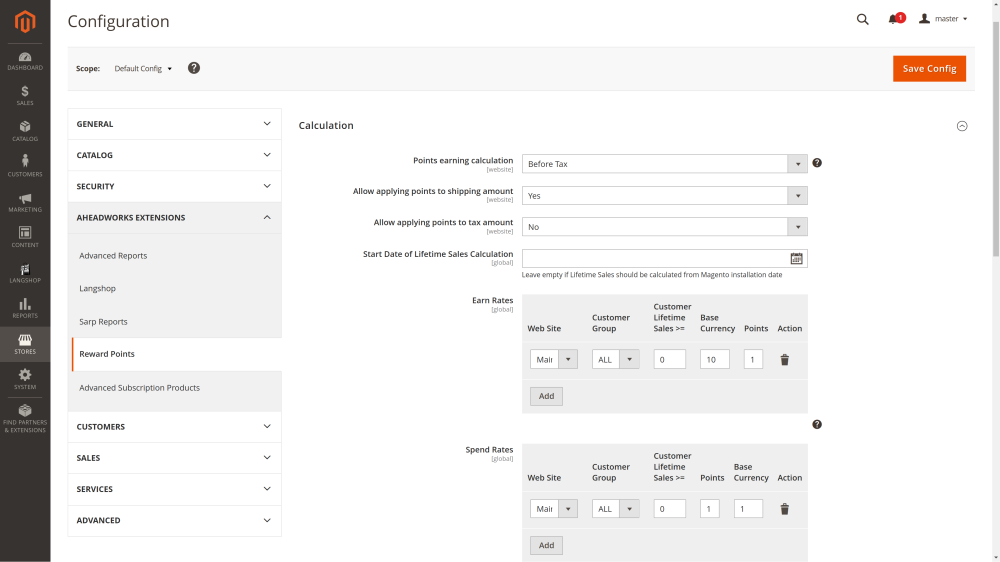Expand the Advanced config section
The width and height of the screenshot is (1000, 562).
[x=174, y=521]
